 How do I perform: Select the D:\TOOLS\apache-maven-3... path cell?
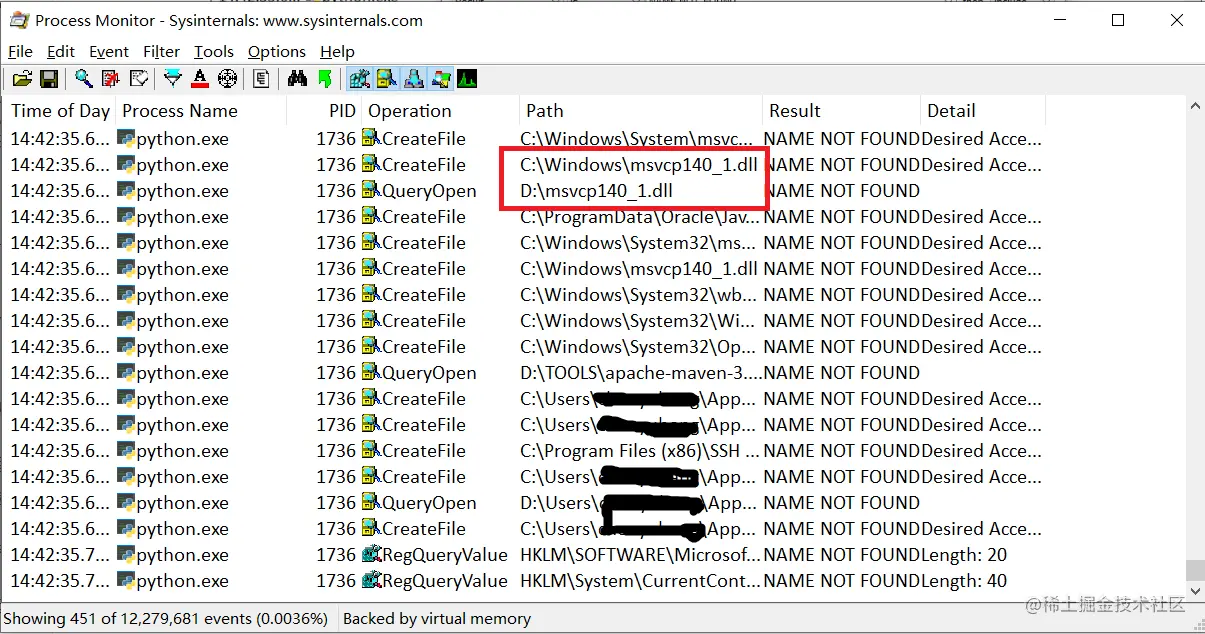pos(640,373)
